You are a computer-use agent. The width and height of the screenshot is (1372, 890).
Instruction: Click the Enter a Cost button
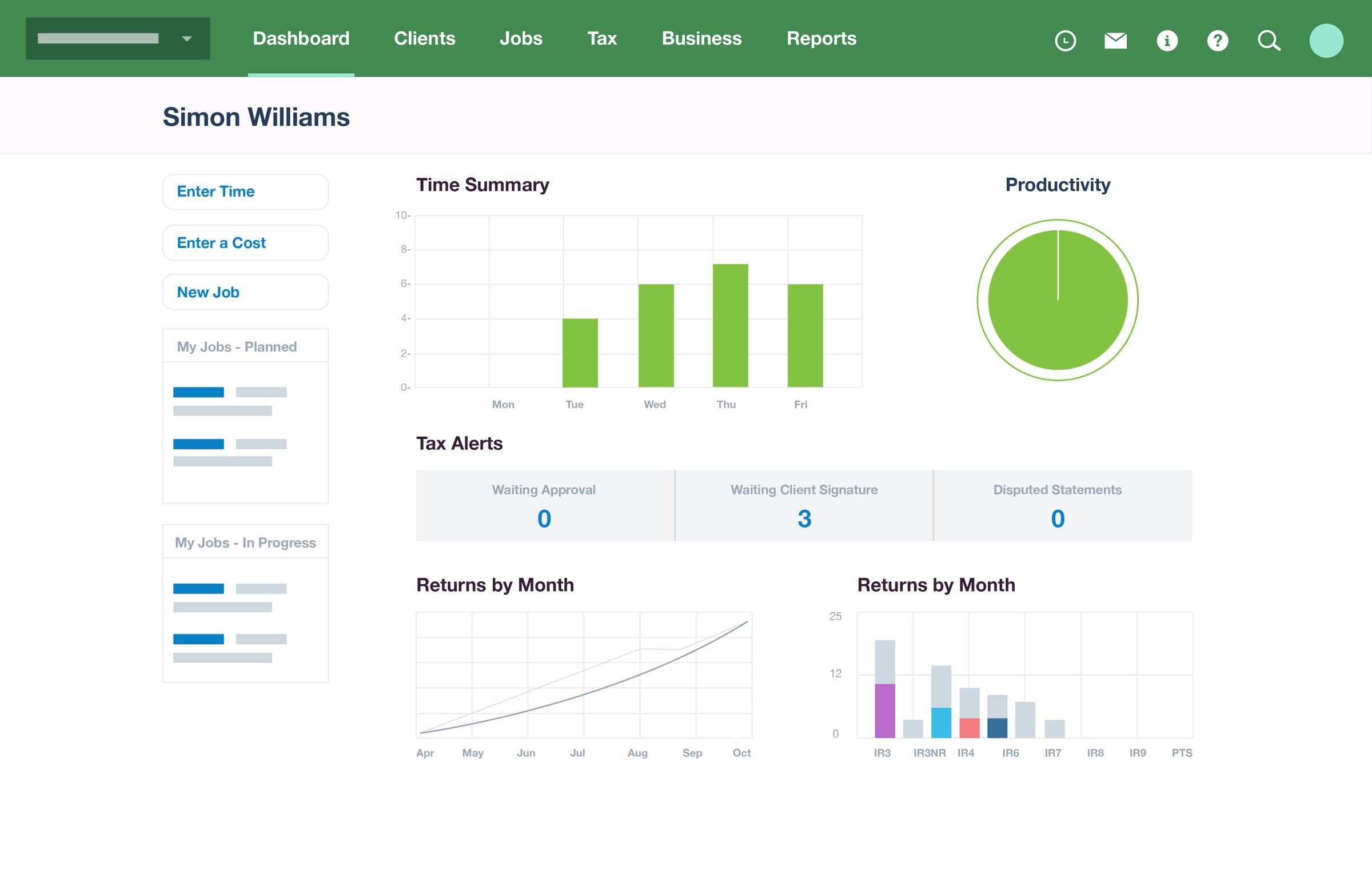click(245, 243)
